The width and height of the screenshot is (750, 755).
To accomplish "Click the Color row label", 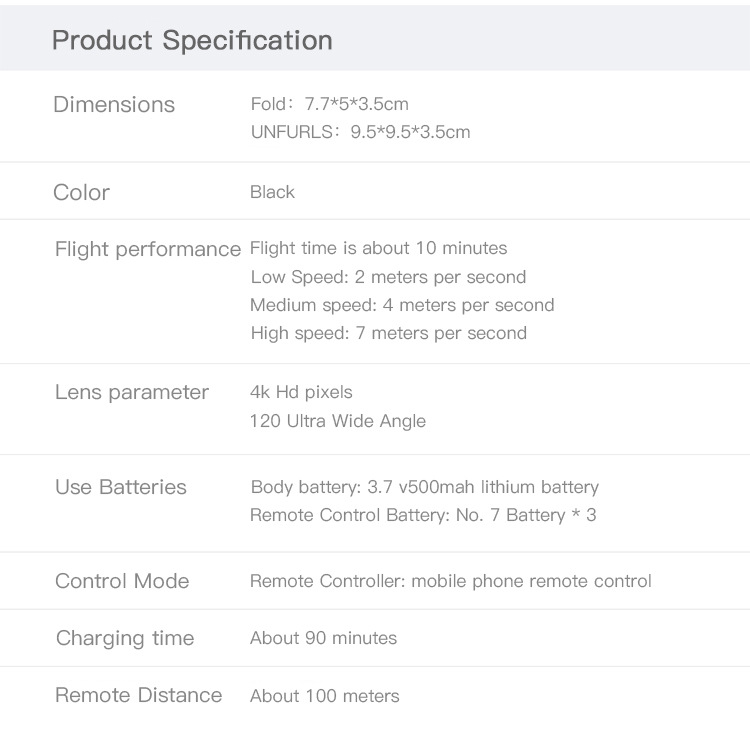I will [82, 192].
